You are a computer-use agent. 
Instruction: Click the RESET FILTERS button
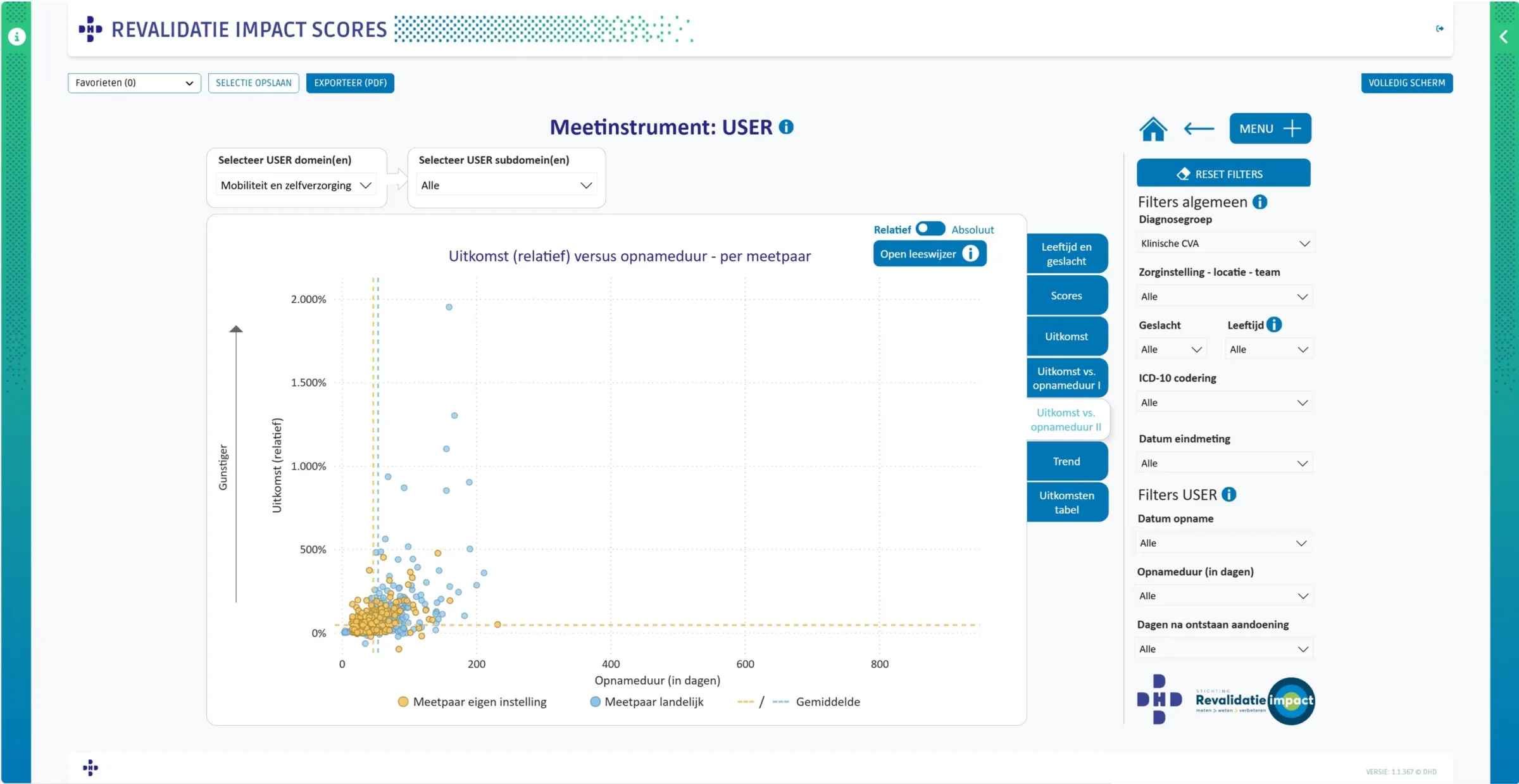1223,174
